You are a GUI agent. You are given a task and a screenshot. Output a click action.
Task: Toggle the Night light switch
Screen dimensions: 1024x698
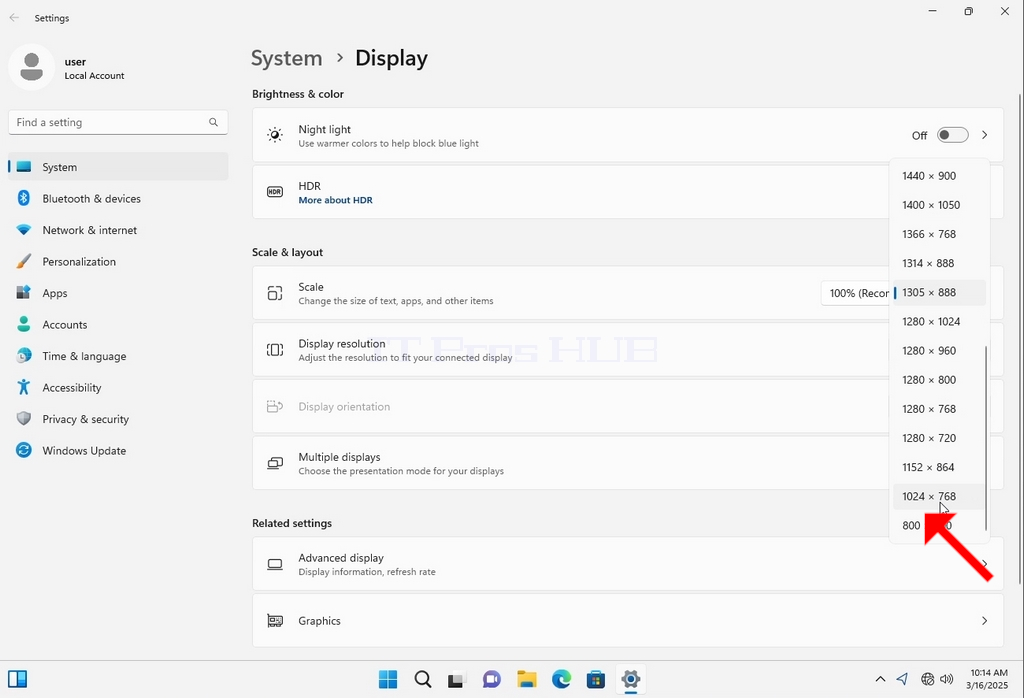click(x=952, y=135)
